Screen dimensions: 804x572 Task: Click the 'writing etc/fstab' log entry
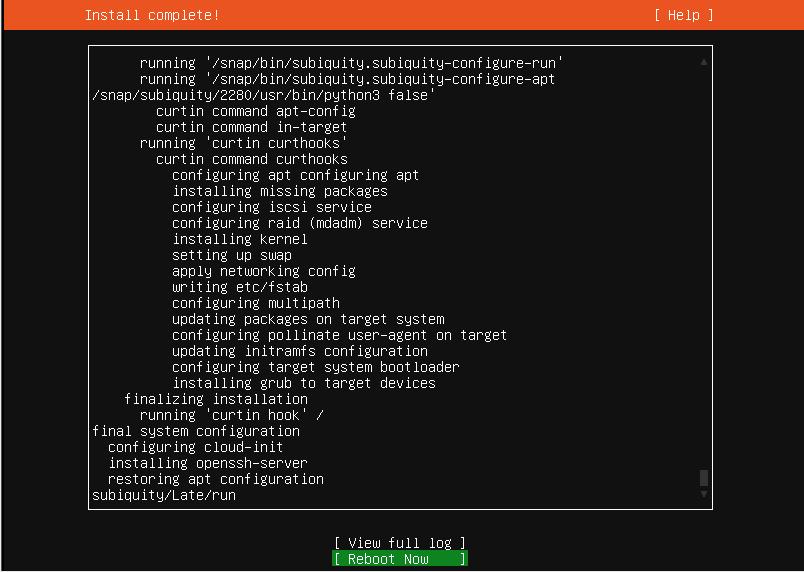(x=240, y=287)
